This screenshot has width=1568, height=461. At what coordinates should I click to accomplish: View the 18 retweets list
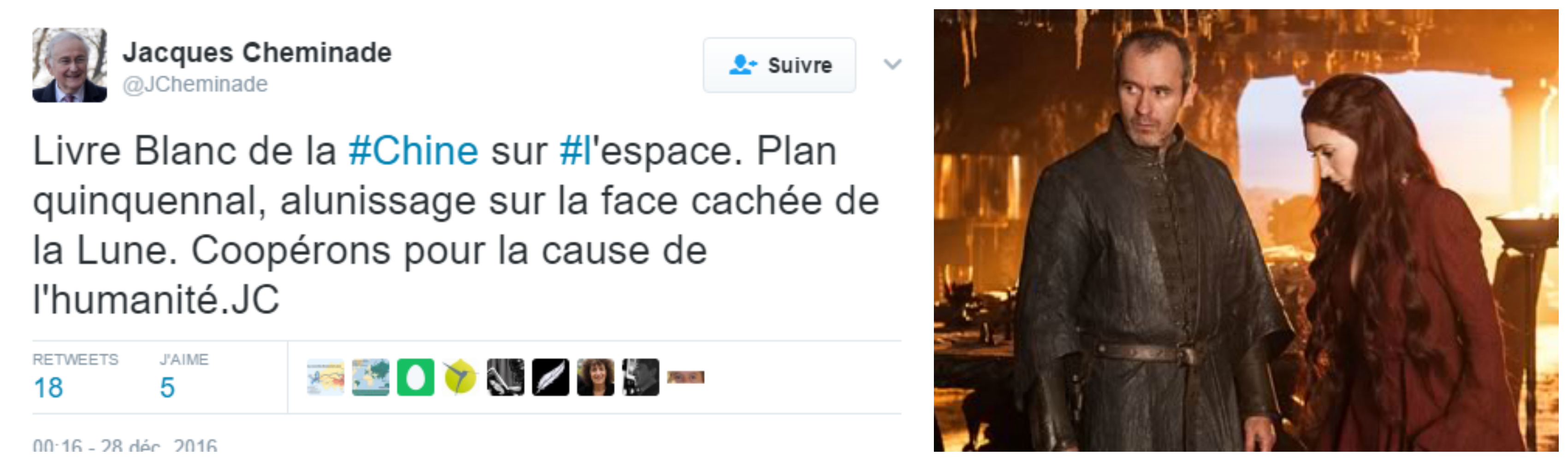tap(76, 377)
